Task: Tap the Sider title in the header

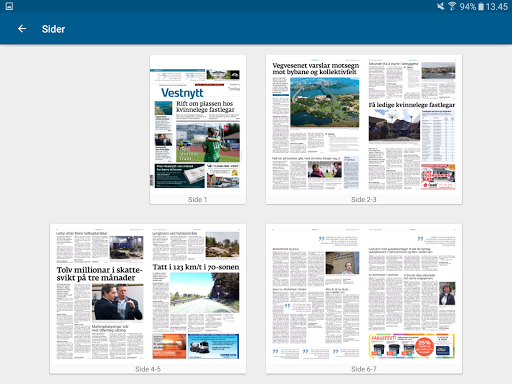Action: pyautogui.click(x=53, y=29)
